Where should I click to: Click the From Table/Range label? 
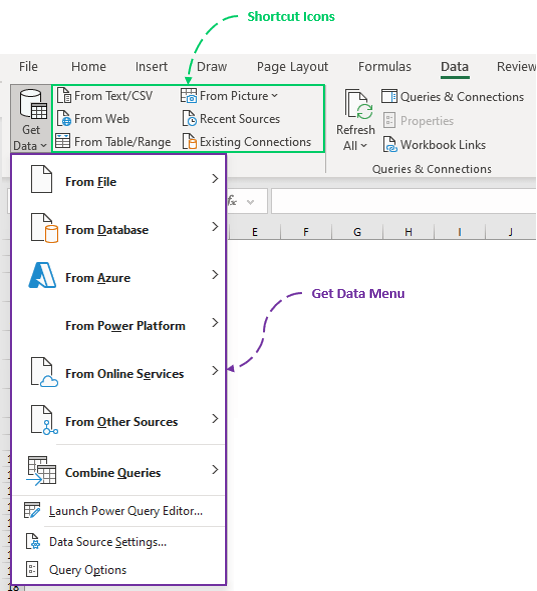click(x=122, y=142)
